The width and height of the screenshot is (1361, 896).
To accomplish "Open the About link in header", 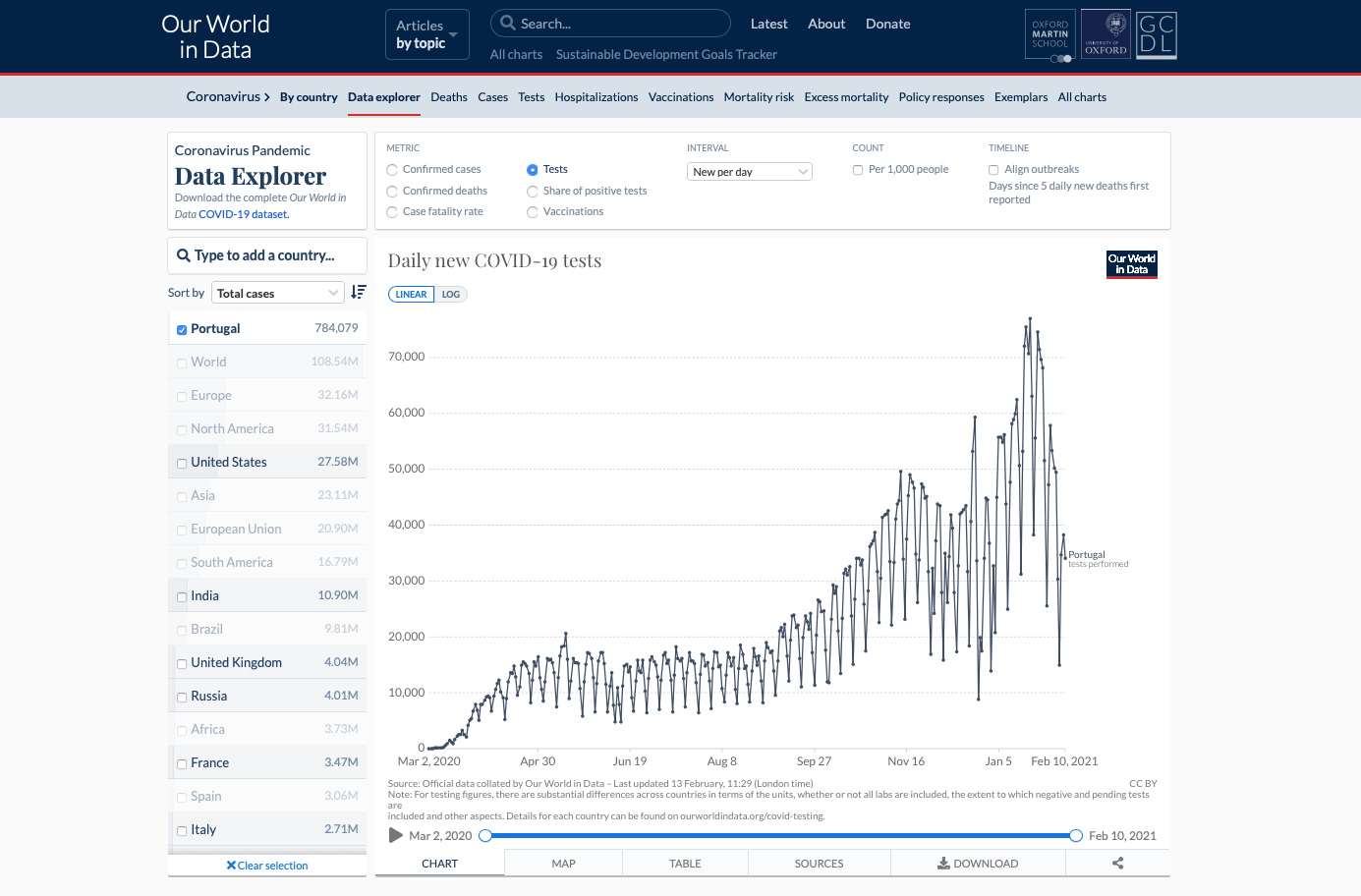I will tap(826, 24).
